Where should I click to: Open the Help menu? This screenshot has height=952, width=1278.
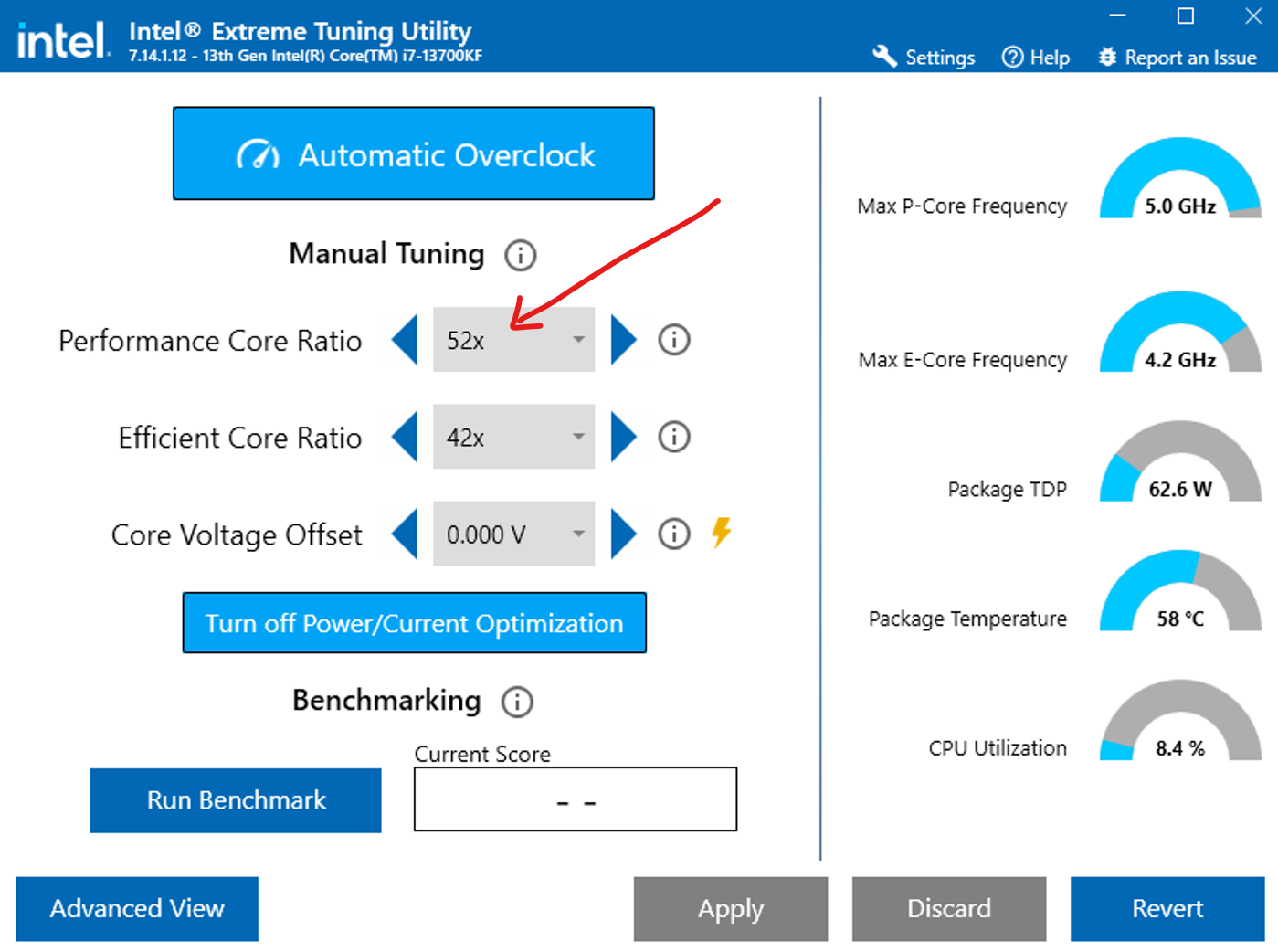click(1036, 57)
